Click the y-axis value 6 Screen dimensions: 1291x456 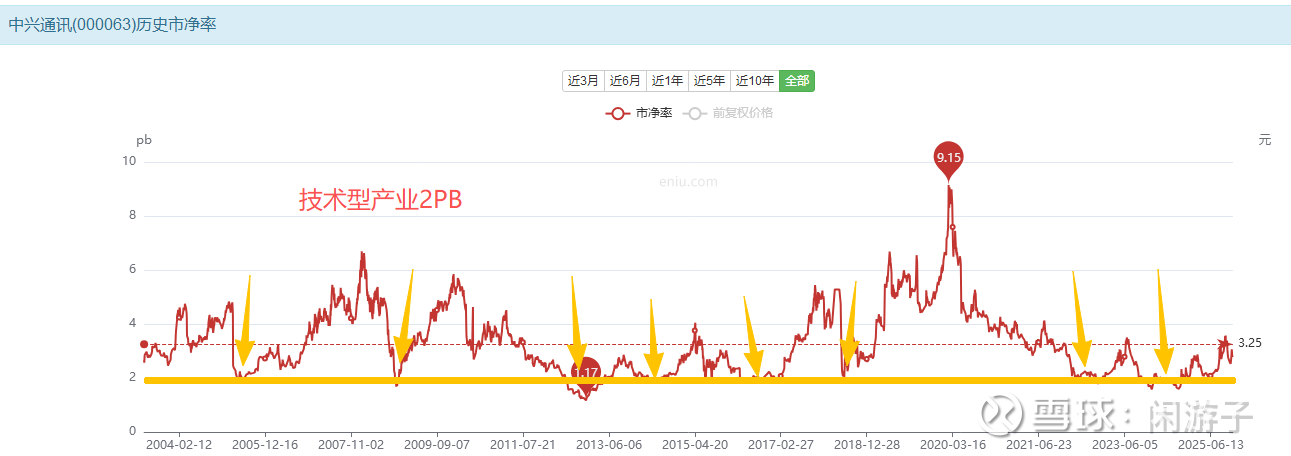tap(133, 270)
